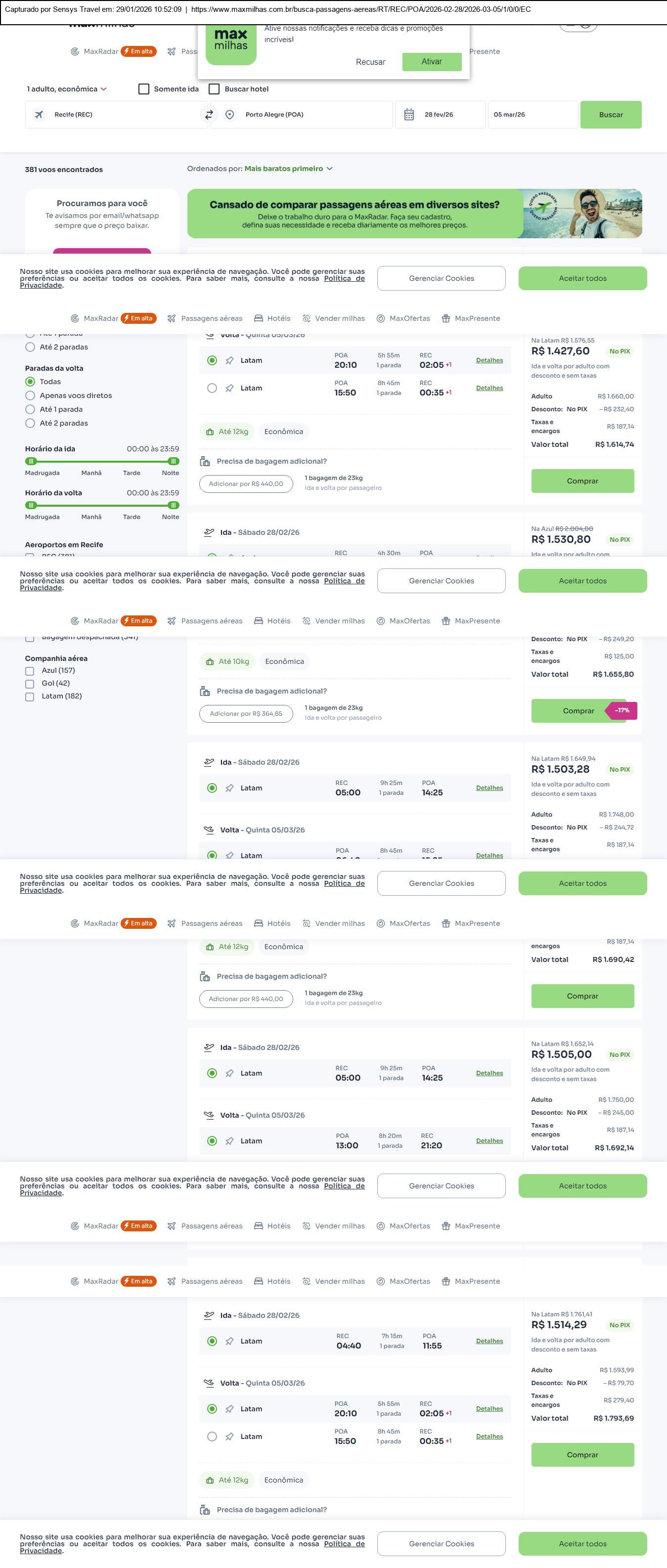Filter by Gol (42) airline

(x=30, y=684)
